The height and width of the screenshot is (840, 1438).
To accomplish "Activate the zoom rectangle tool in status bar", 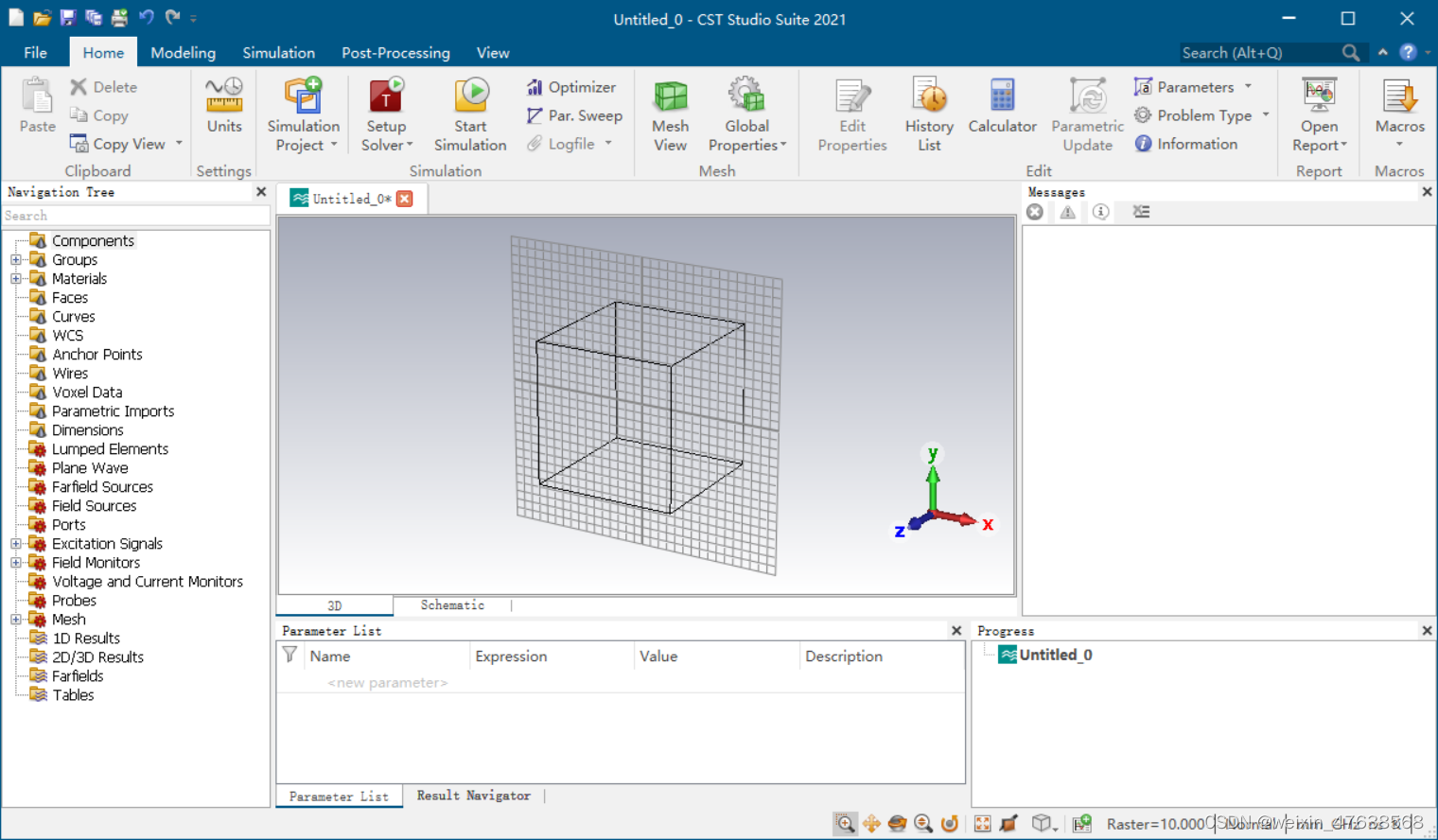I will pyautogui.click(x=845, y=824).
